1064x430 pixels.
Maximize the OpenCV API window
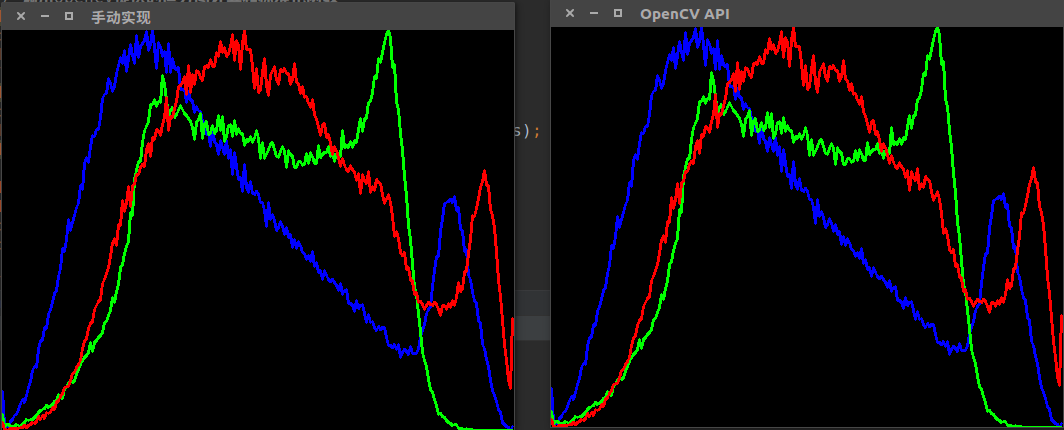(618, 13)
